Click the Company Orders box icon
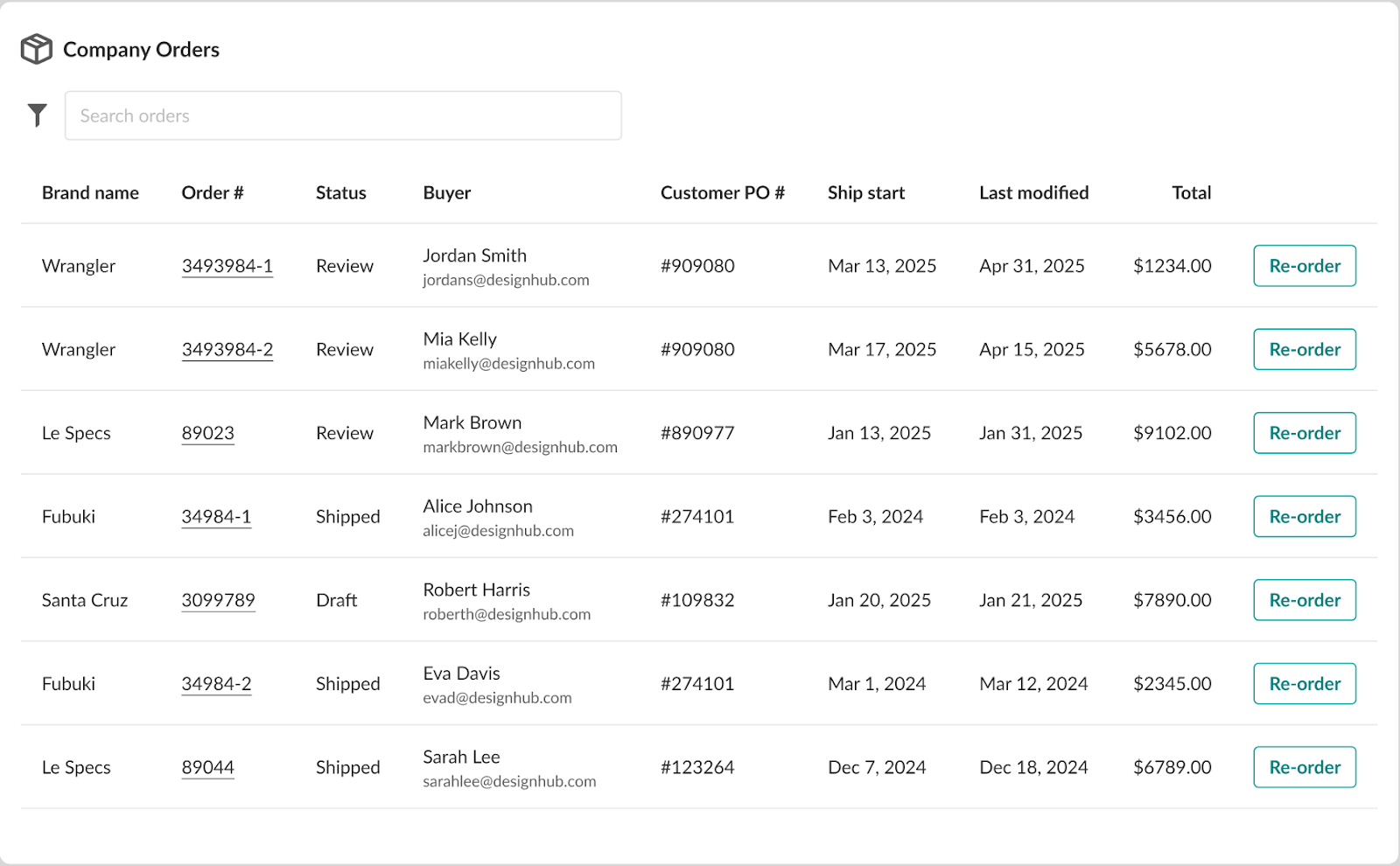Viewport: 1400px width, 866px height. (x=37, y=49)
